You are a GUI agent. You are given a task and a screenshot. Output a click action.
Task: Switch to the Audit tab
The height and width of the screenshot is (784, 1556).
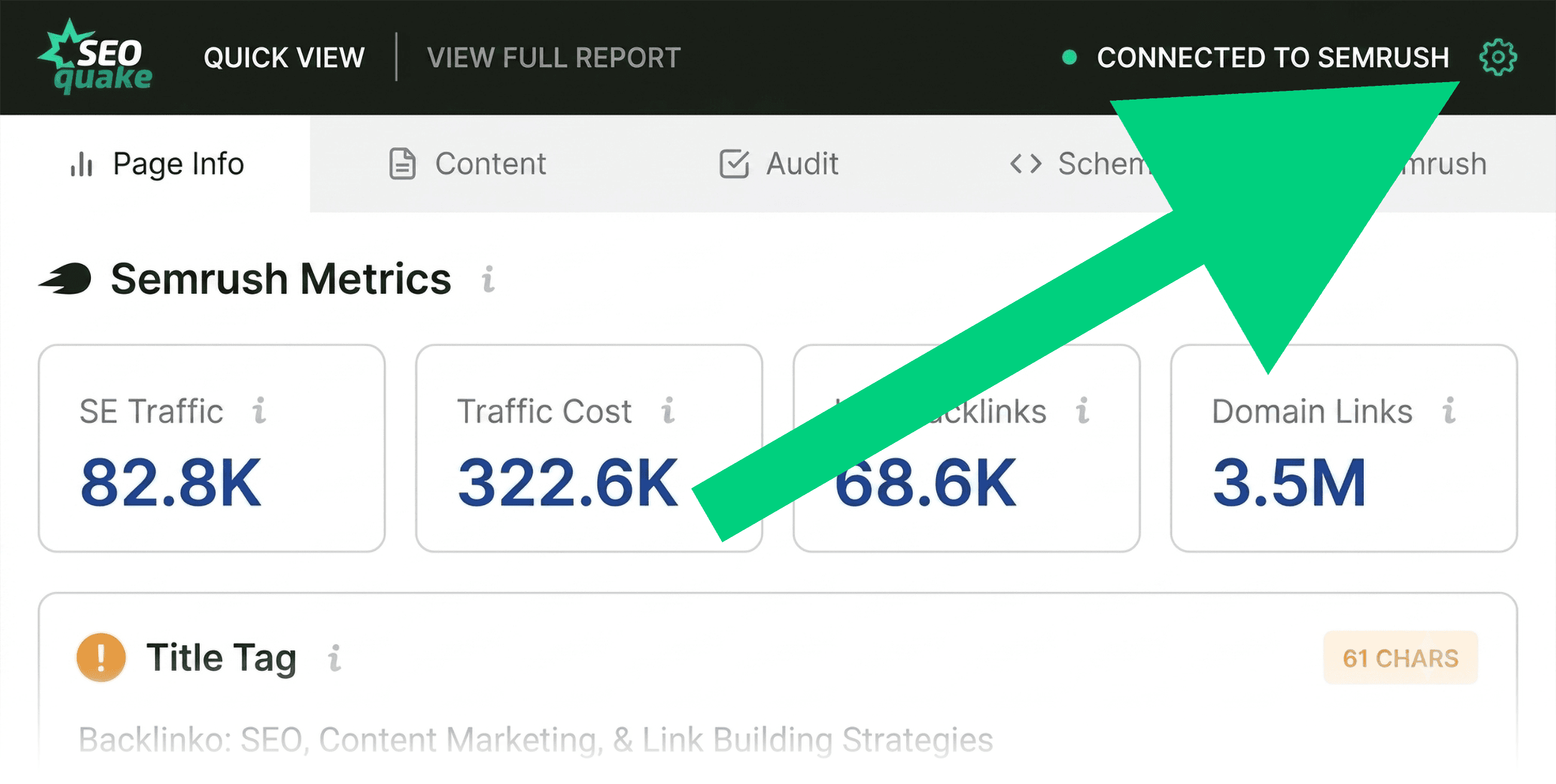(778, 164)
